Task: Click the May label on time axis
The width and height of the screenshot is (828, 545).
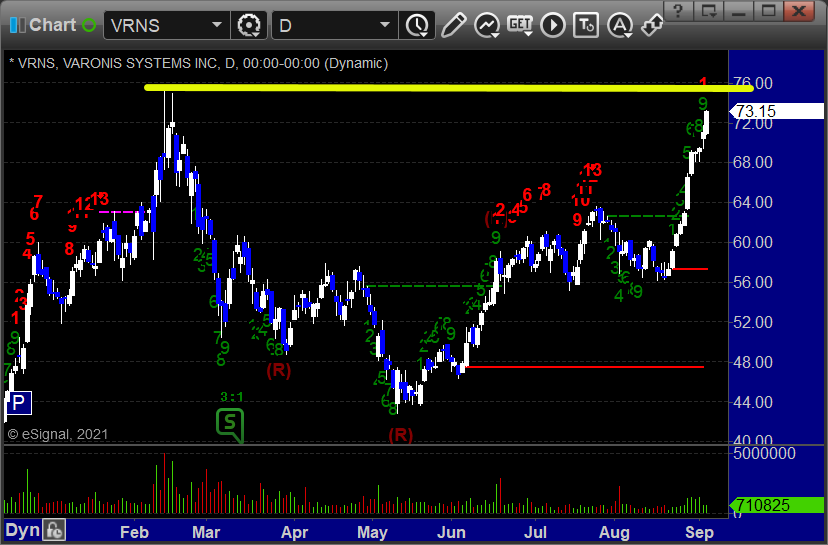Action: pyautogui.click(x=372, y=532)
